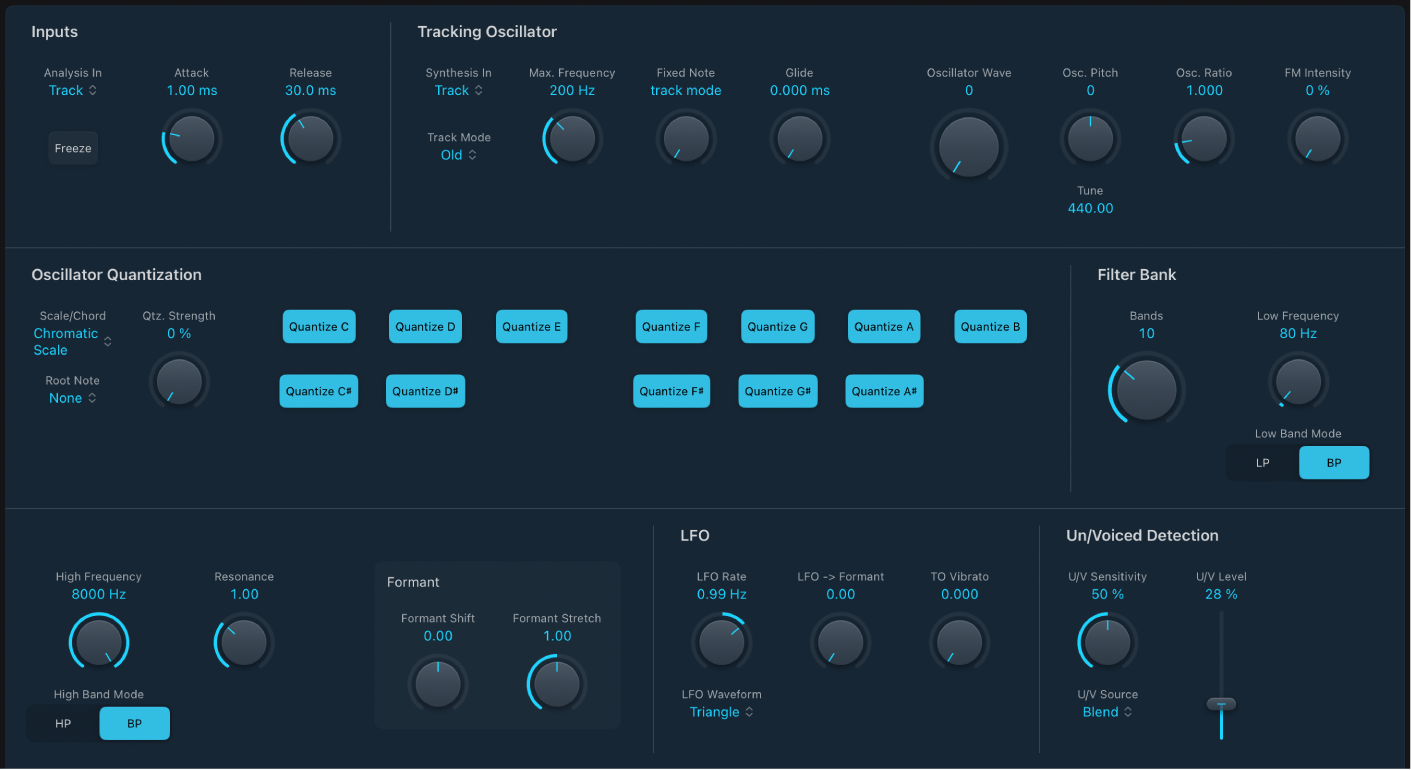Click the FM Intensity knob
Viewport: 1412px width, 770px height.
click(x=1317, y=138)
